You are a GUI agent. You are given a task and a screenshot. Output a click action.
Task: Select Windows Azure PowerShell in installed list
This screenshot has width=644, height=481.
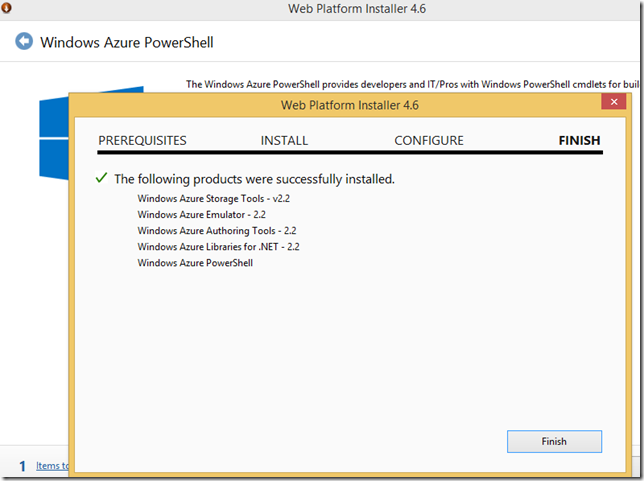(x=195, y=262)
